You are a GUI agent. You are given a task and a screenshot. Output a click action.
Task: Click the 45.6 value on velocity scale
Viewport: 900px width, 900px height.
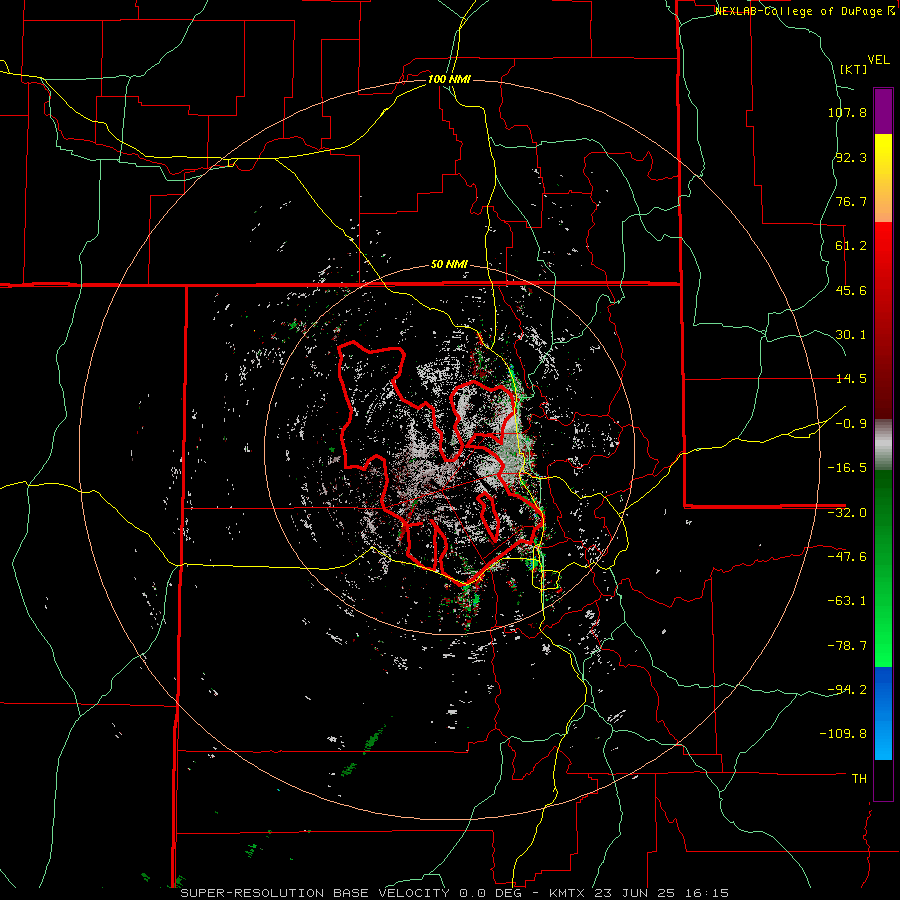click(851, 290)
